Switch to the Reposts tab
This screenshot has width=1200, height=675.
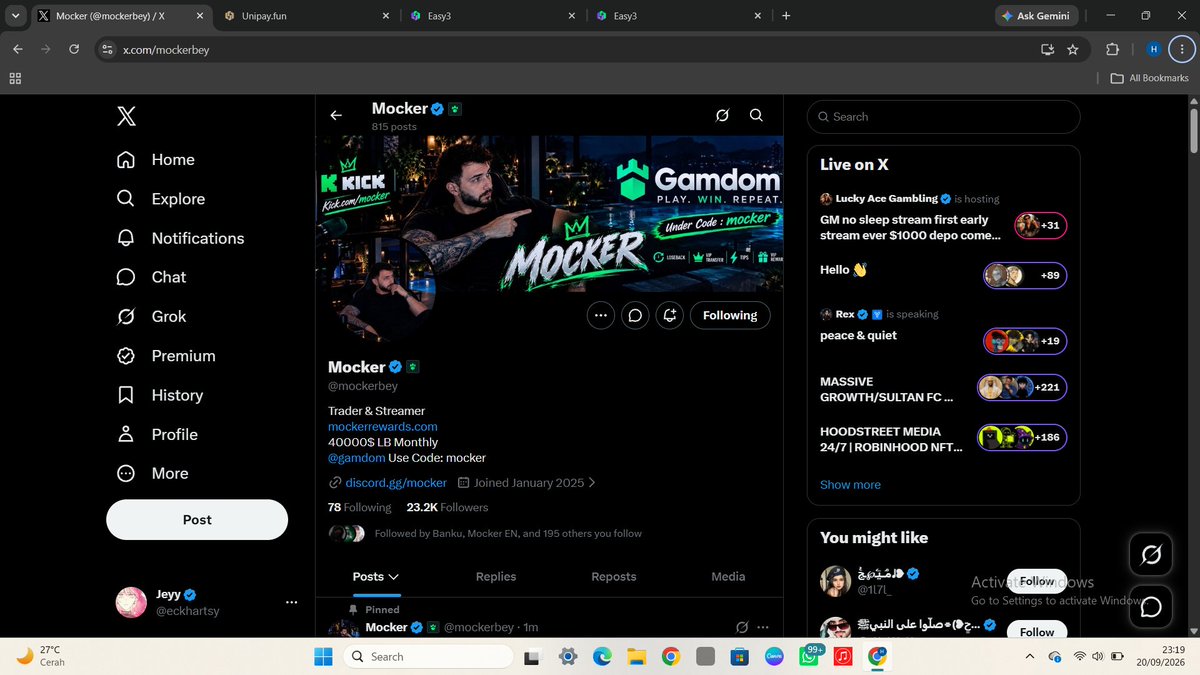(614, 577)
